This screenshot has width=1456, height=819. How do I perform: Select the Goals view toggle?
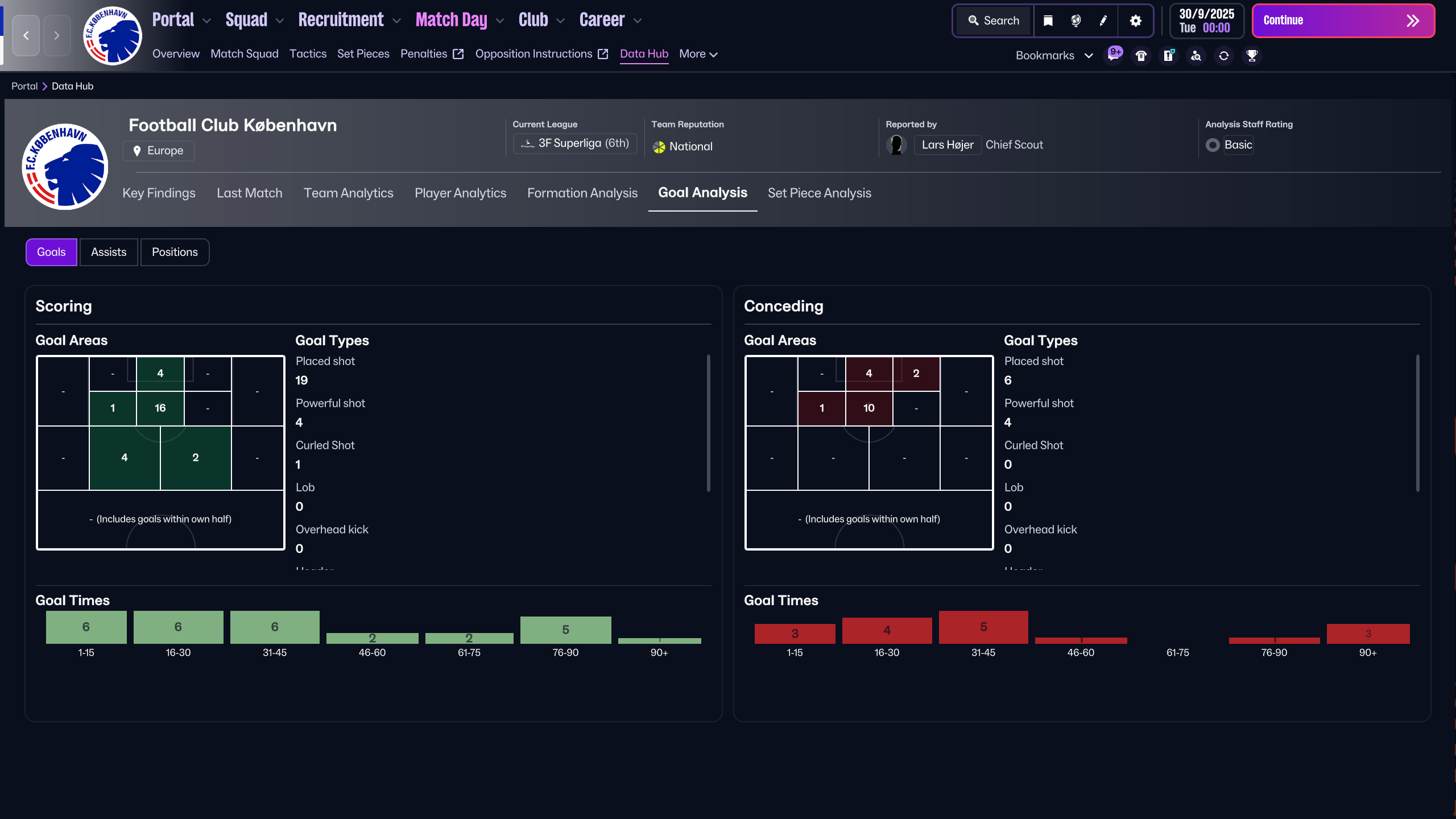(51, 251)
